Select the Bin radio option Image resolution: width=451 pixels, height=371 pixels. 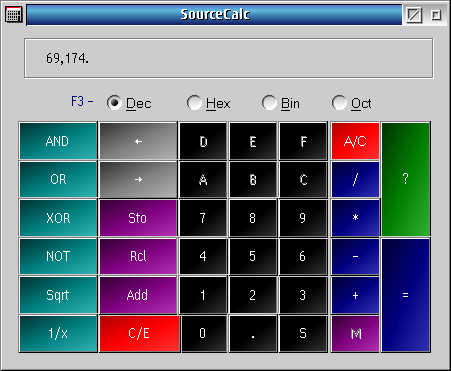[x=281, y=103]
